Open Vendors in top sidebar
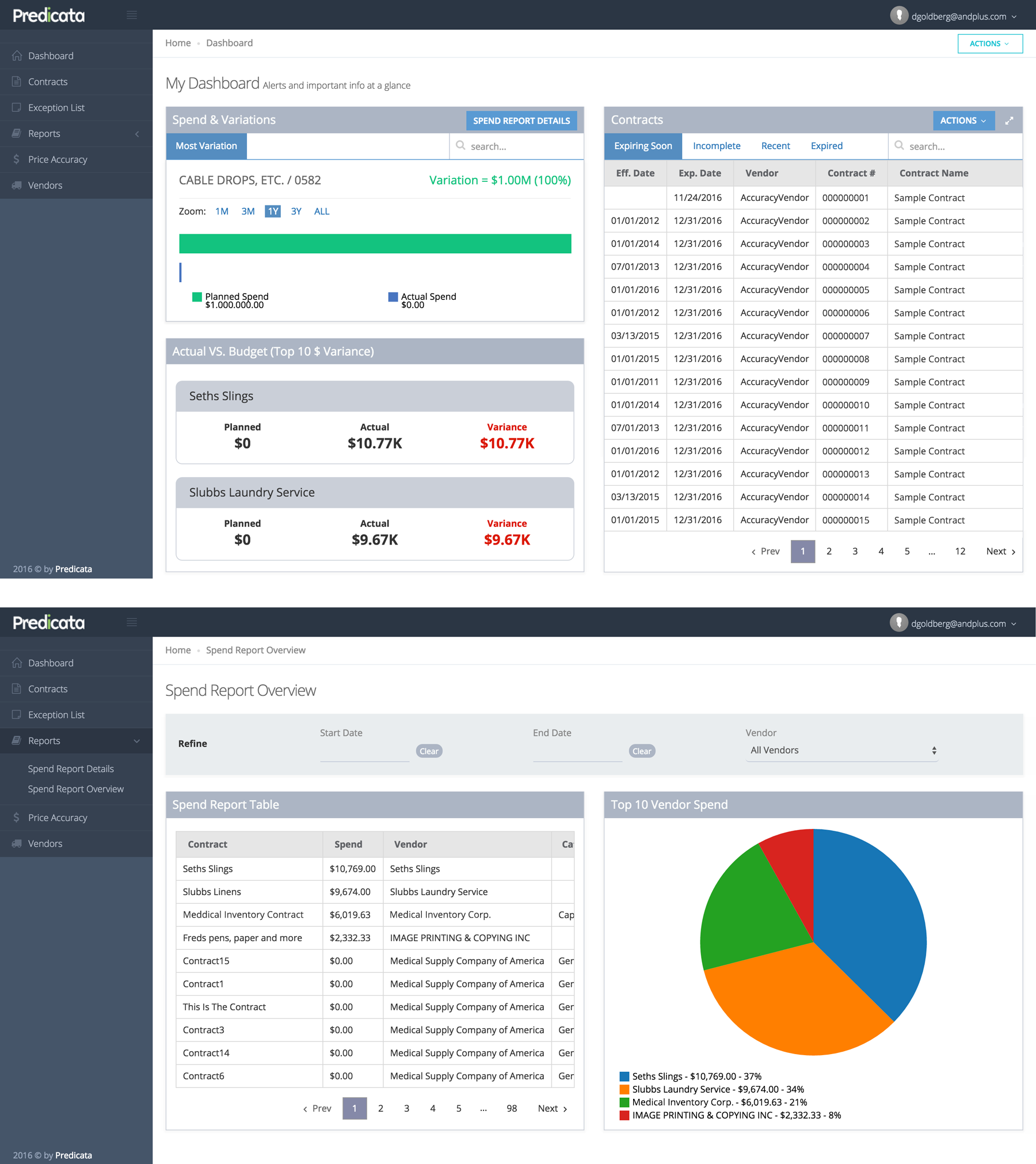 pos(76,185)
